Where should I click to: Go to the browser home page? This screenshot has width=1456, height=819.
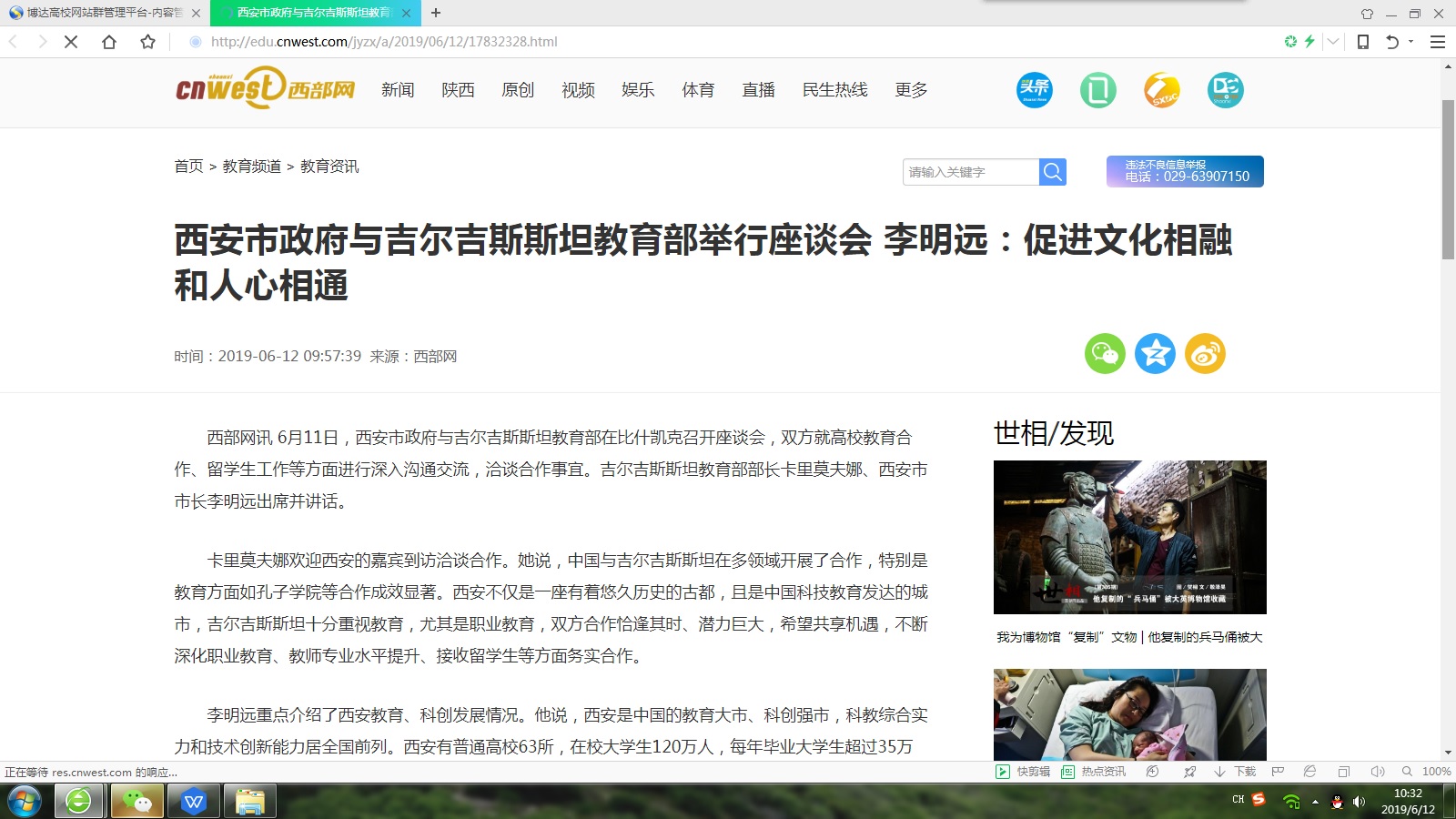(x=109, y=42)
